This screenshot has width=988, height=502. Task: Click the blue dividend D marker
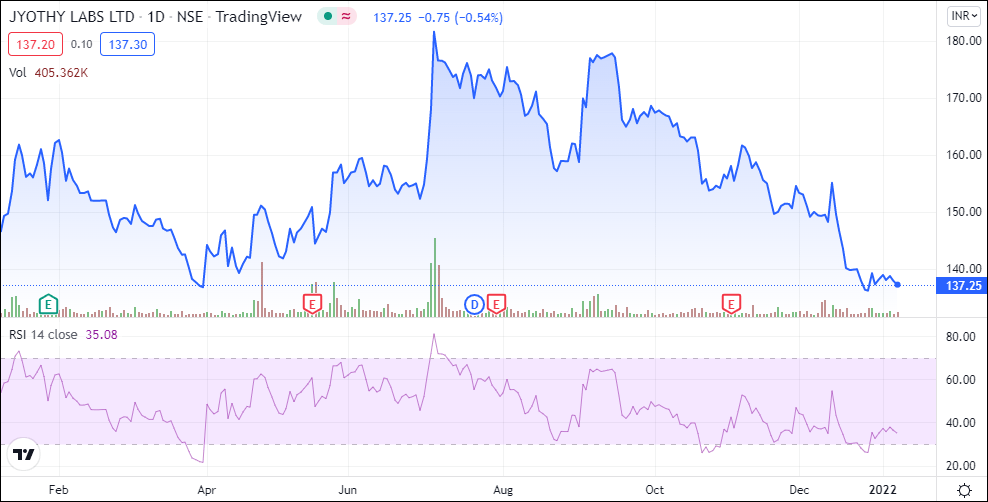pos(474,305)
